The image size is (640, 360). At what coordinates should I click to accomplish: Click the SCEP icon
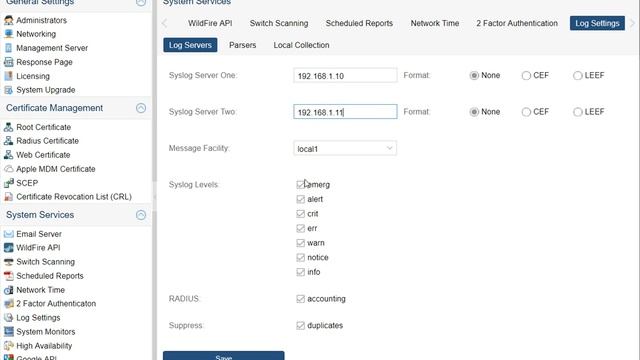pyautogui.click(x=9, y=183)
